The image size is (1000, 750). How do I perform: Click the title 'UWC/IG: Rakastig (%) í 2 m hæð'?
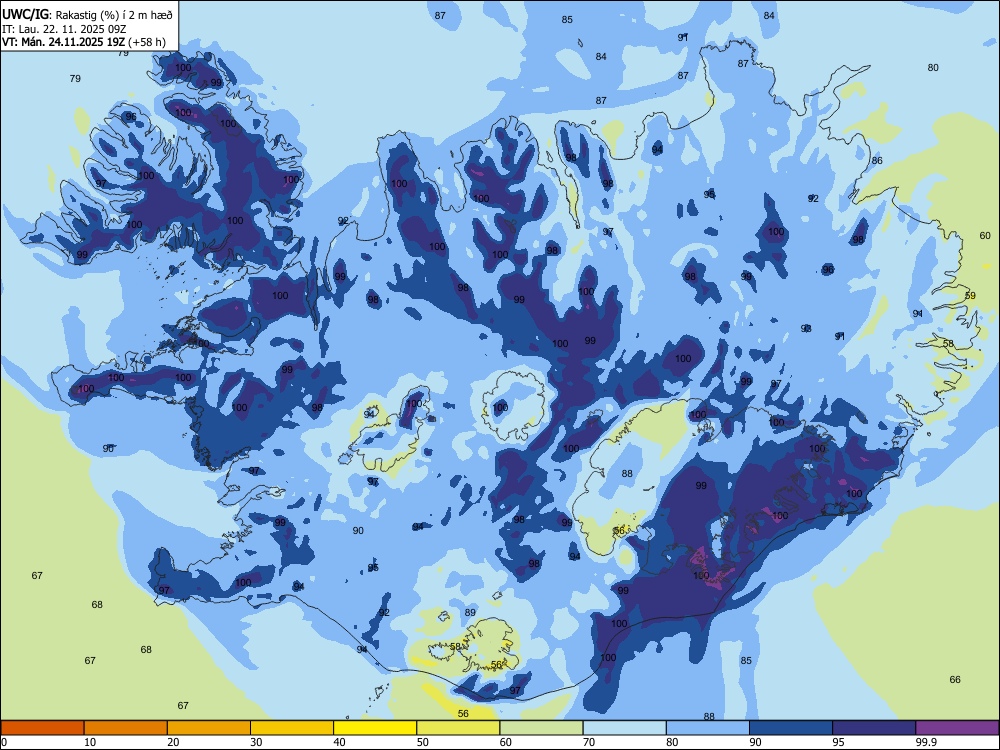[x=87, y=15]
